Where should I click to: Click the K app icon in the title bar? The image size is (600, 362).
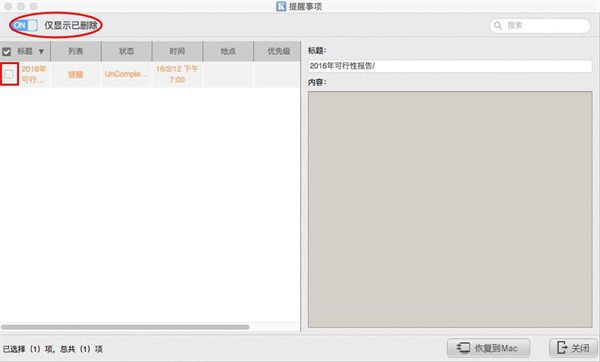281,6
